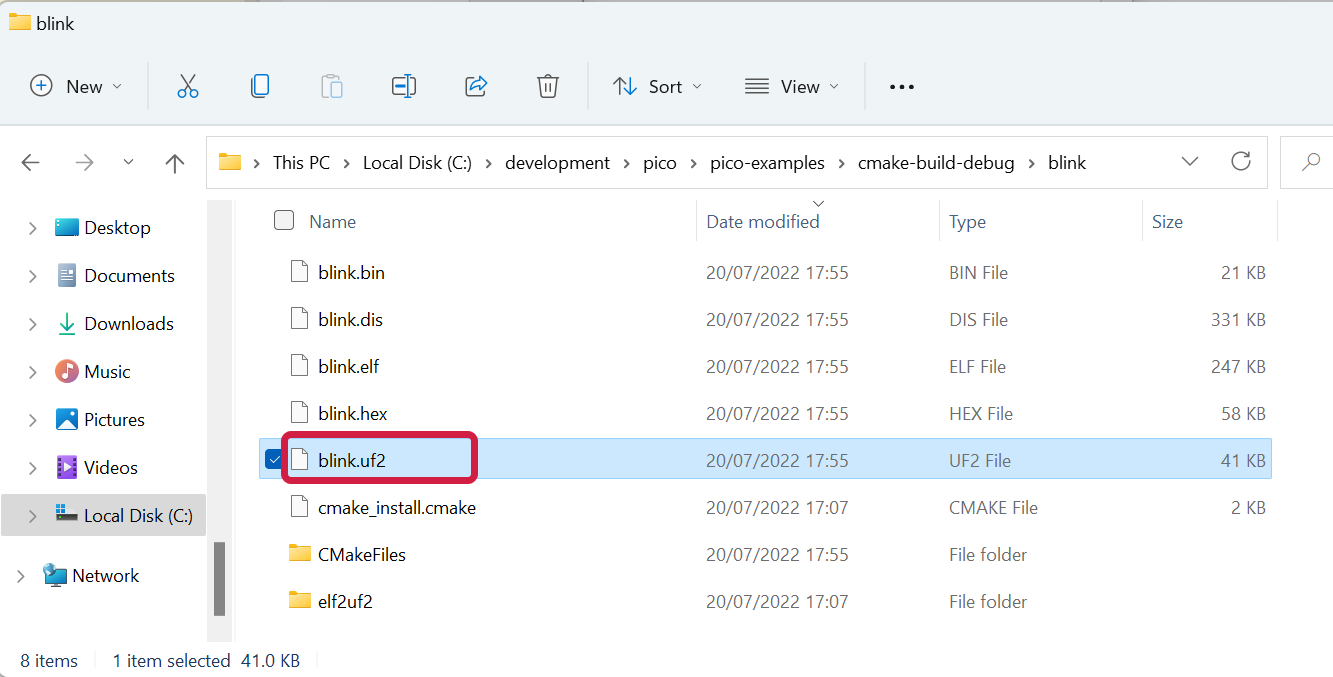Expand the Videos tree node

32,468
